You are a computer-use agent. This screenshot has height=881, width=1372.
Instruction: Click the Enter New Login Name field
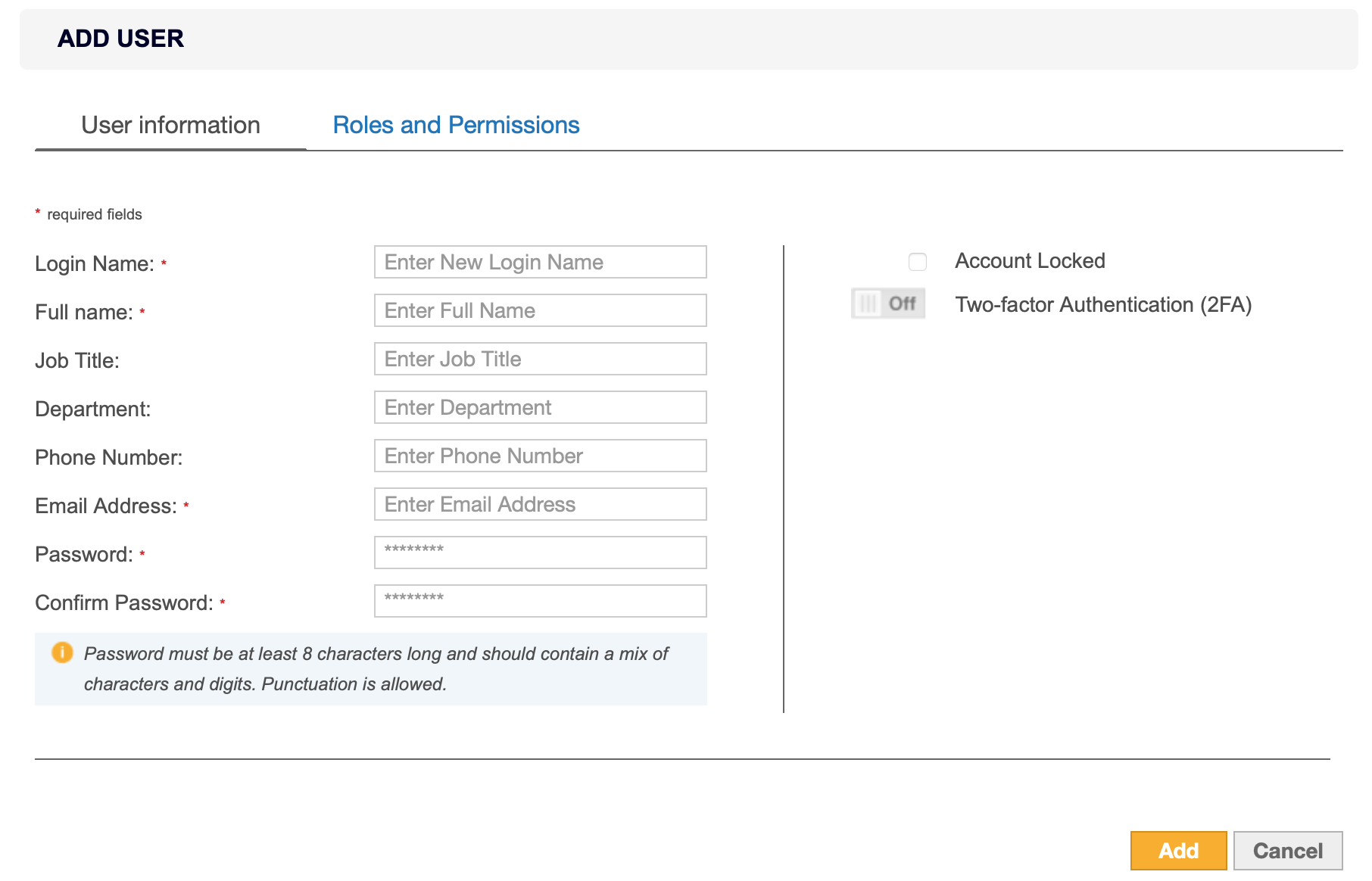pos(539,262)
